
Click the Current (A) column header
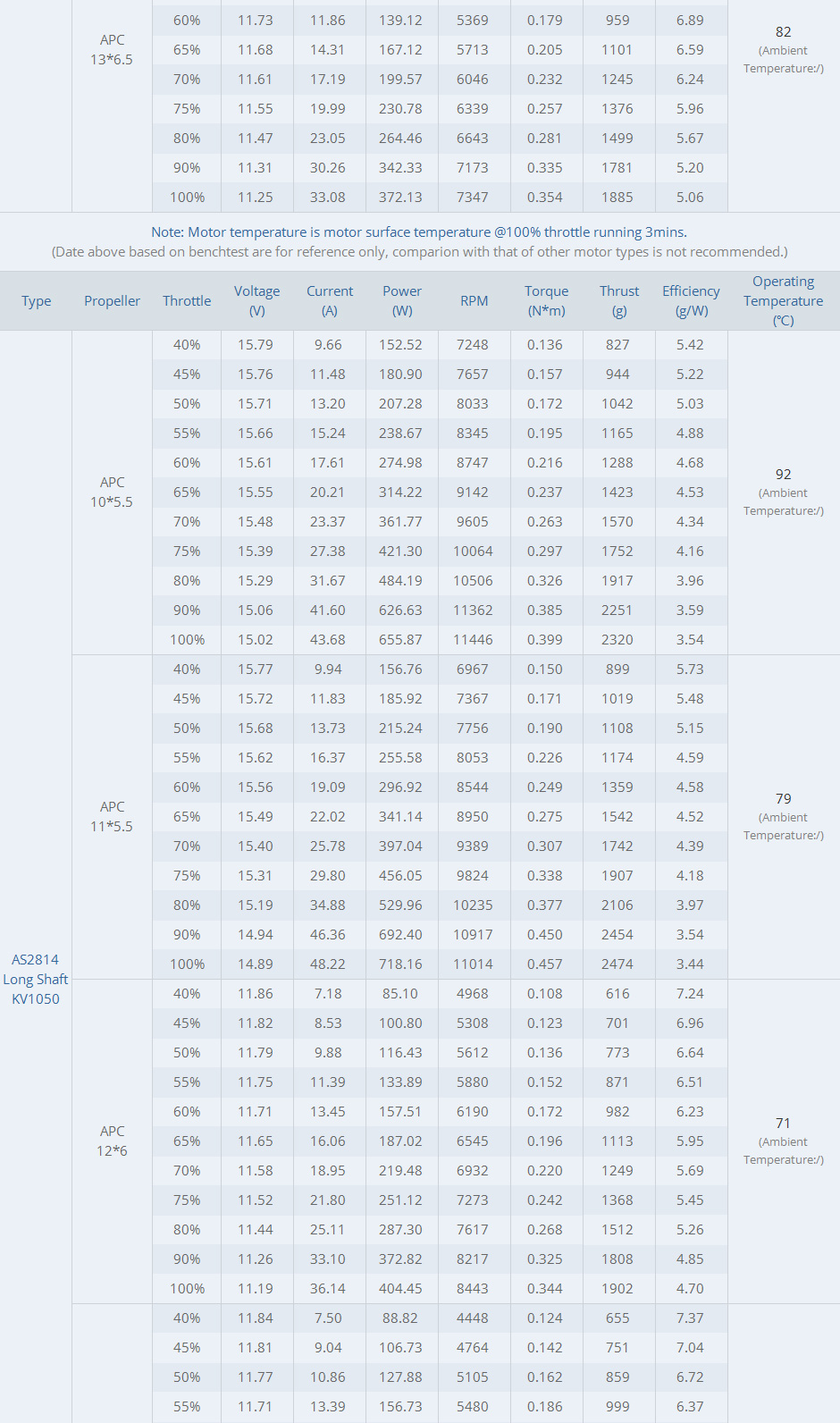click(x=330, y=301)
